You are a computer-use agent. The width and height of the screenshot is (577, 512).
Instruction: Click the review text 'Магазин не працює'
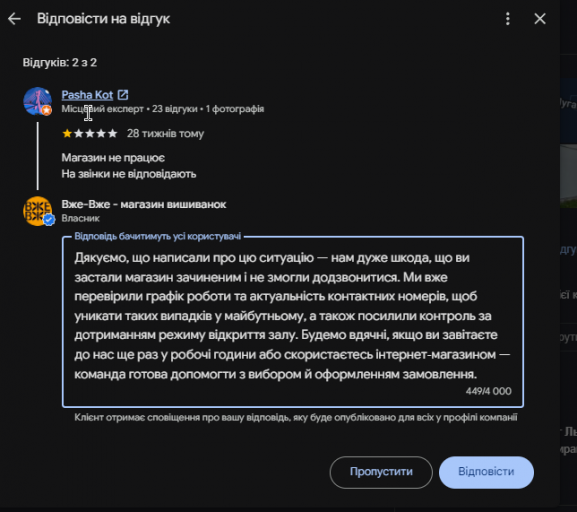click(113, 158)
